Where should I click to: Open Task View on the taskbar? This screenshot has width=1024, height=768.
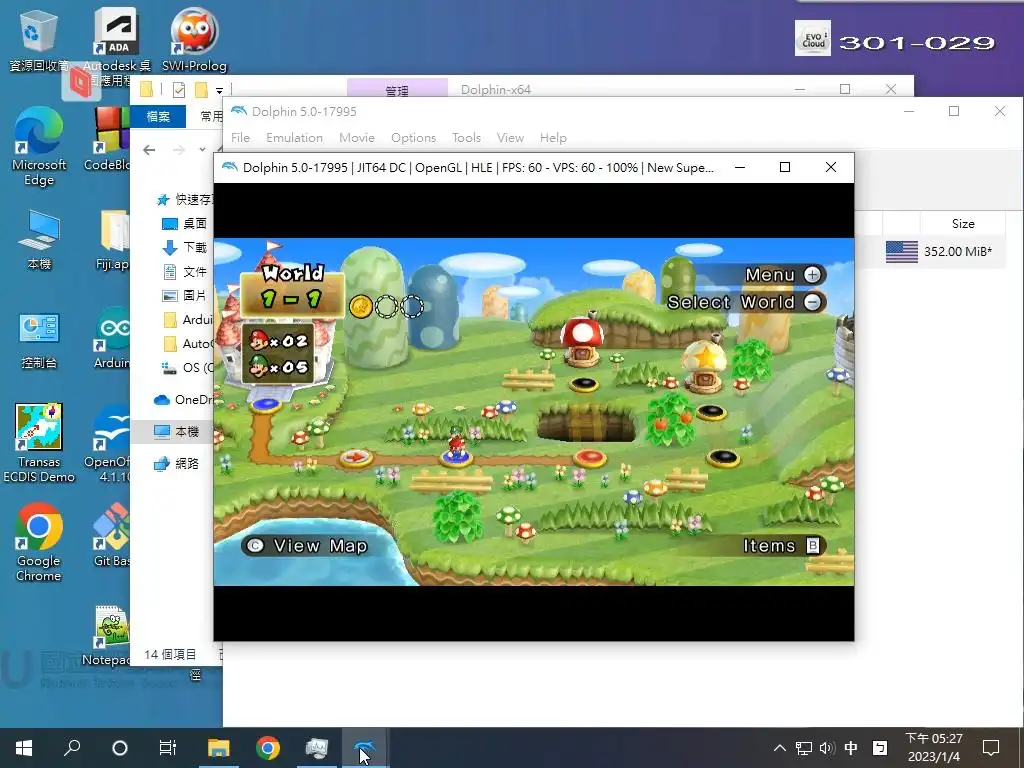pos(168,747)
